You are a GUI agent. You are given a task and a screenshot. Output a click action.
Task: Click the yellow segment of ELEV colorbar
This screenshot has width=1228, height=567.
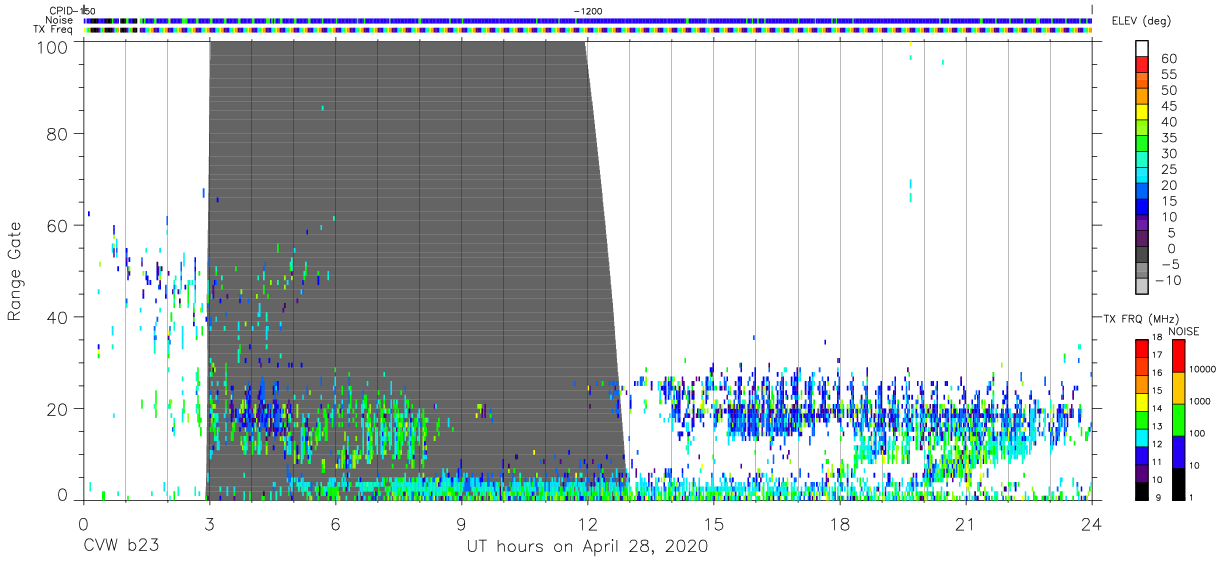click(x=1142, y=110)
